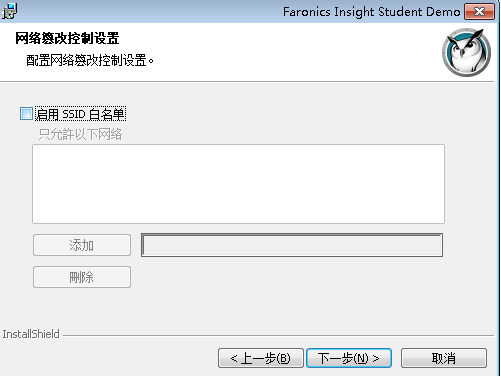Click the 删除 button

[x=82, y=277]
